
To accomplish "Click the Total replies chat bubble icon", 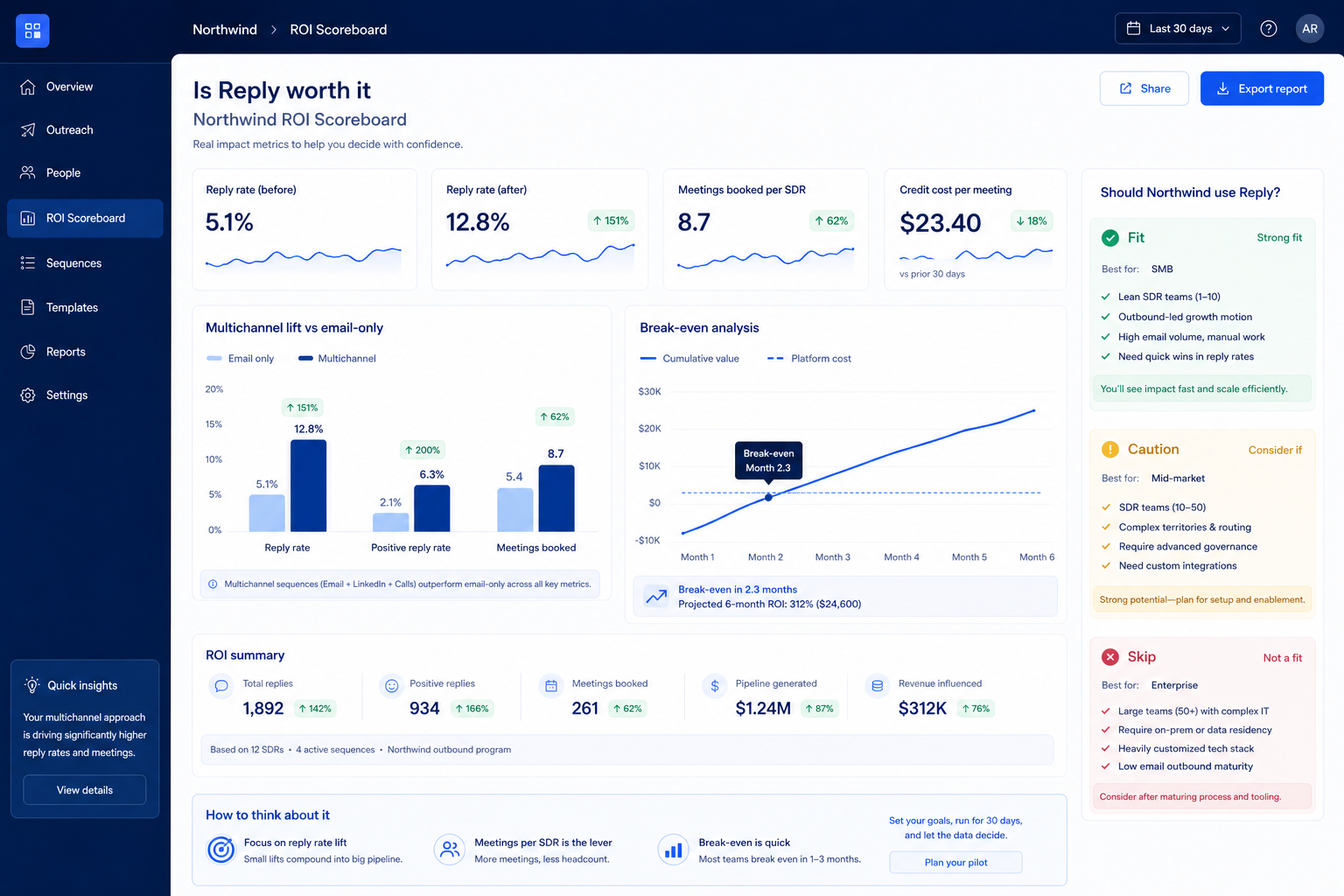I will pyautogui.click(x=221, y=686).
